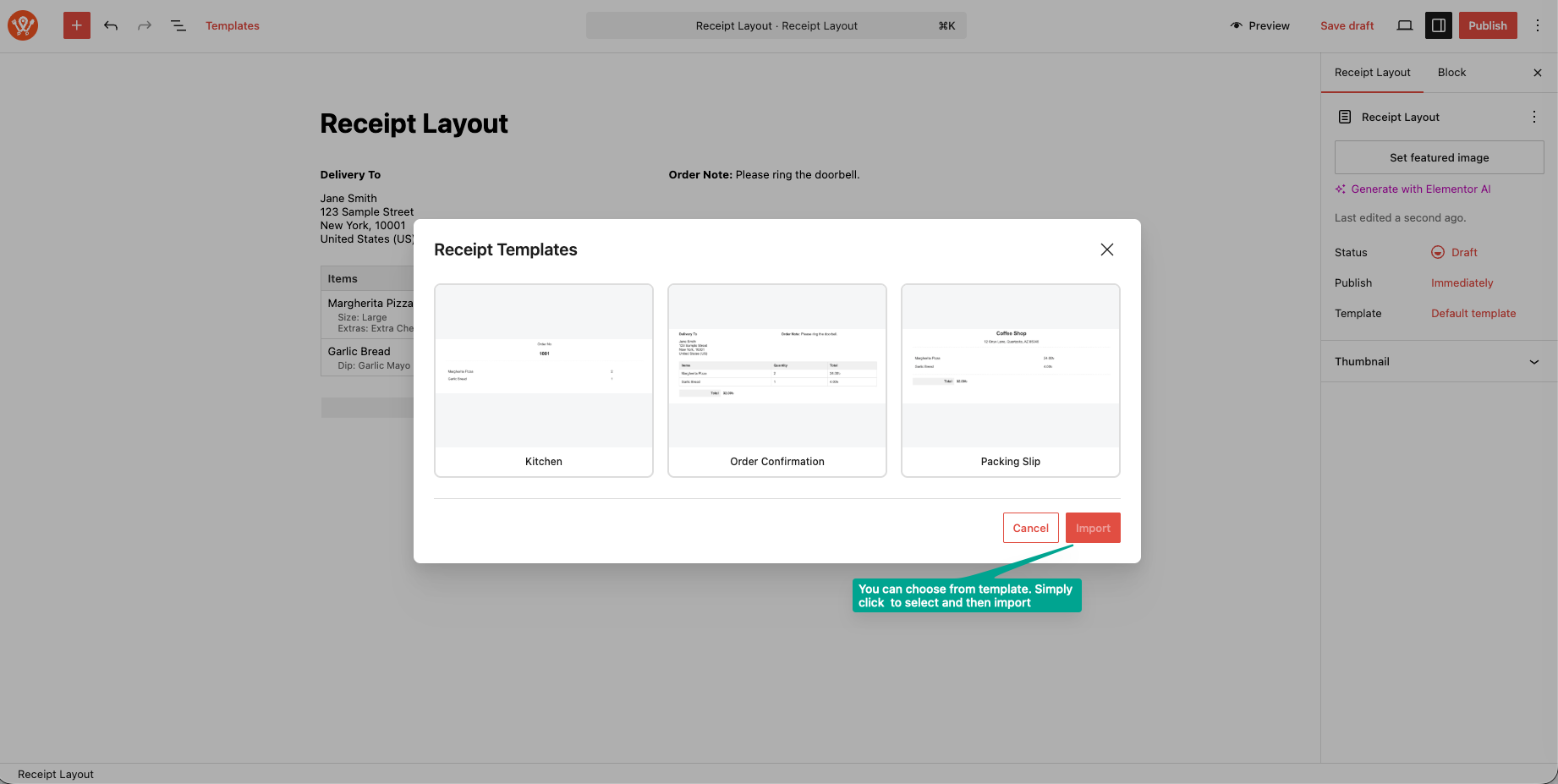Cancel the template selection dialog

[x=1031, y=528]
